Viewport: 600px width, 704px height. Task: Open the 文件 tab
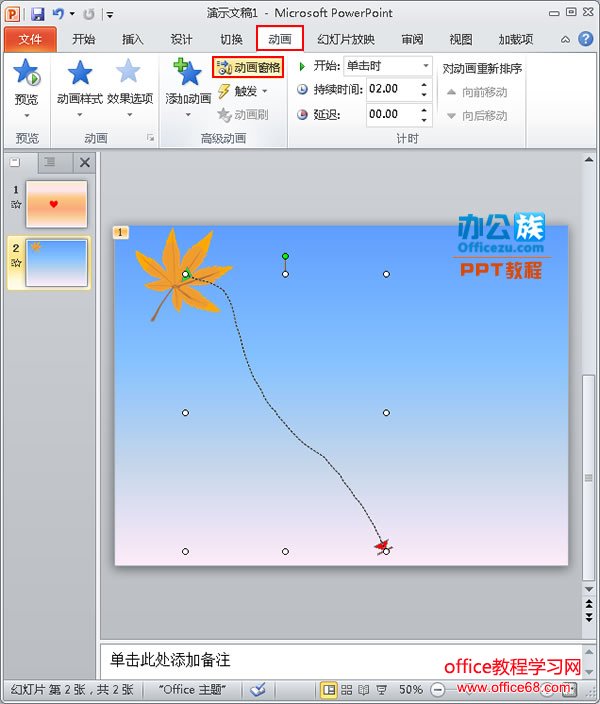[x=30, y=40]
